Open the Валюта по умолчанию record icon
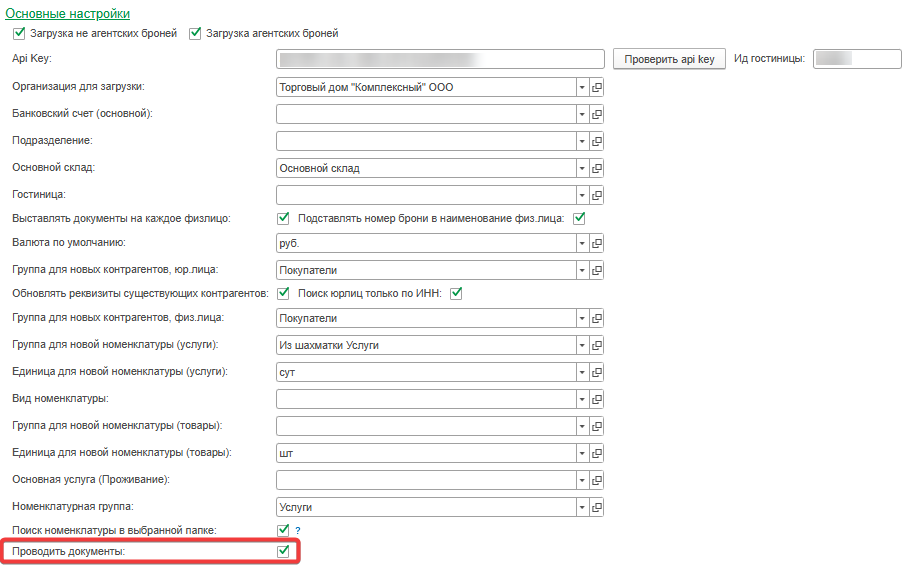Viewport: 918px width, 575px height. 597,243
